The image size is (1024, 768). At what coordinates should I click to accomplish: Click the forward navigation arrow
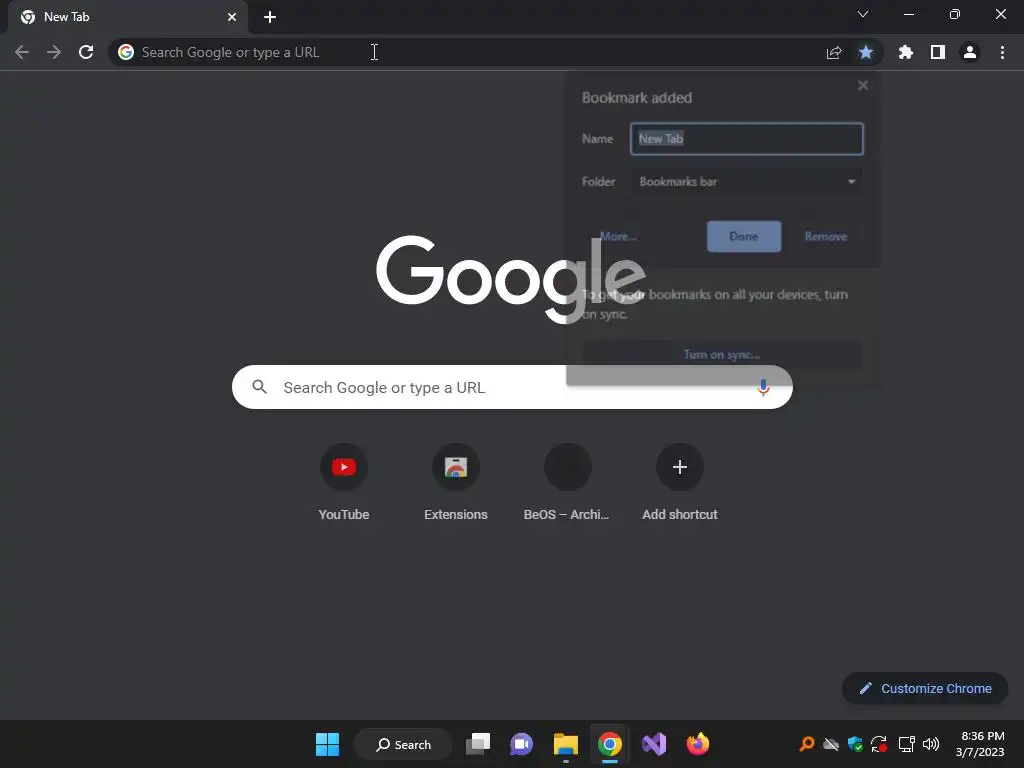(x=54, y=52)
